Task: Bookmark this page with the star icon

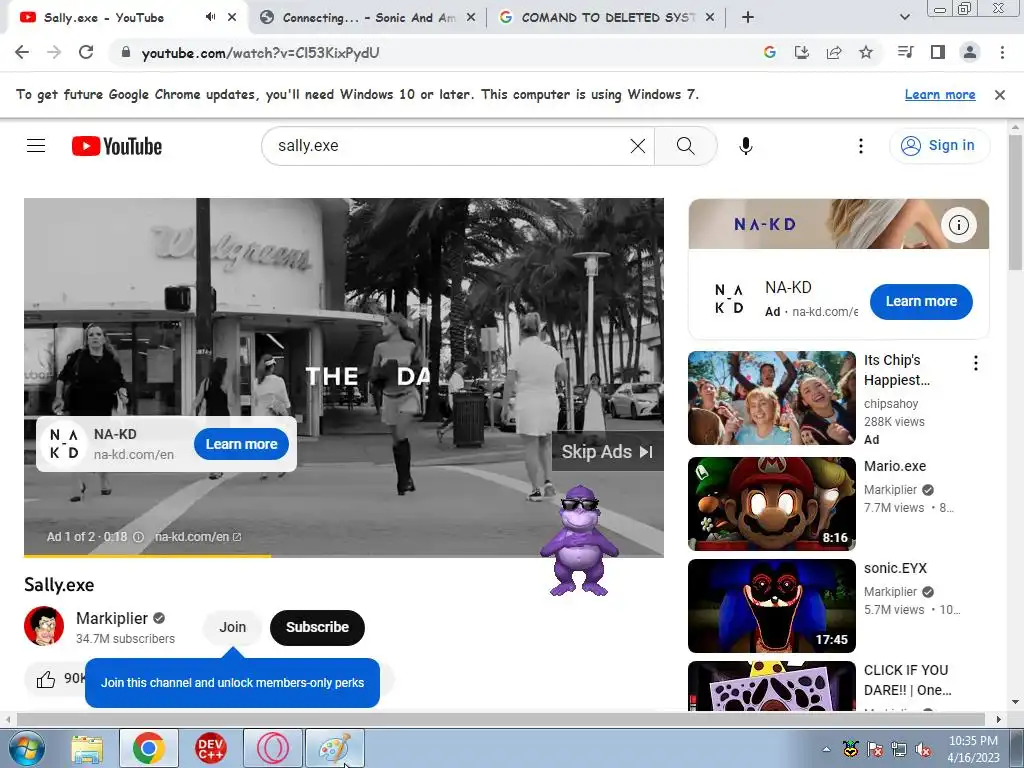Action: point(866,52)
